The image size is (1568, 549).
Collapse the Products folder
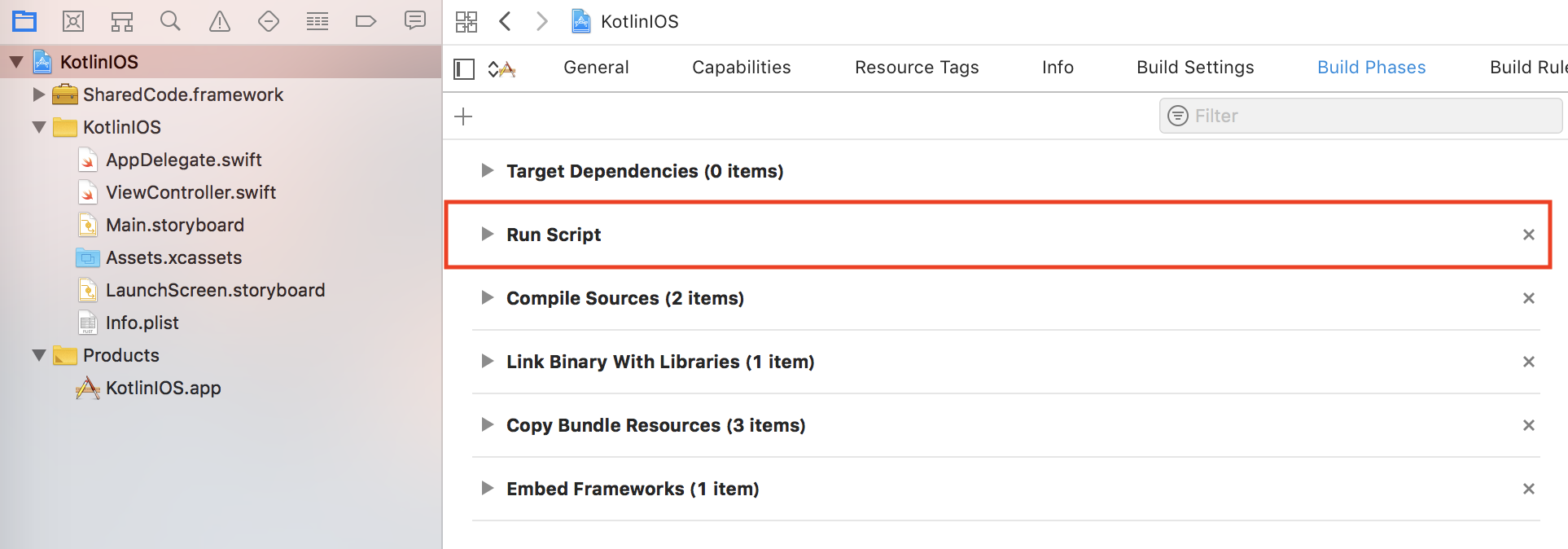point(38,355)
